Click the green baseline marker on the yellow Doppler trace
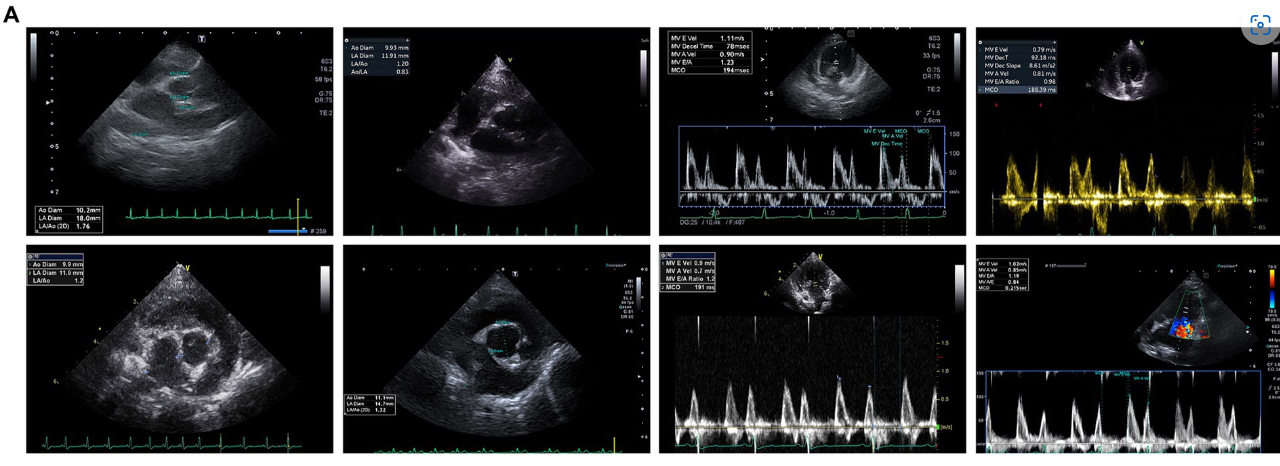This screenshot has height=466, width=1280. pos(1255,201)
